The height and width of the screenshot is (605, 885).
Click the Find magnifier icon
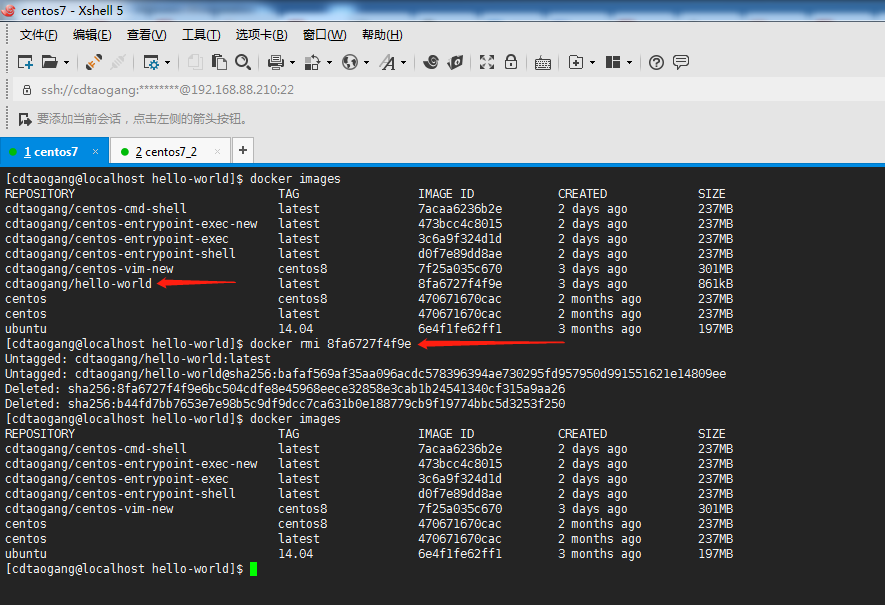243,62
